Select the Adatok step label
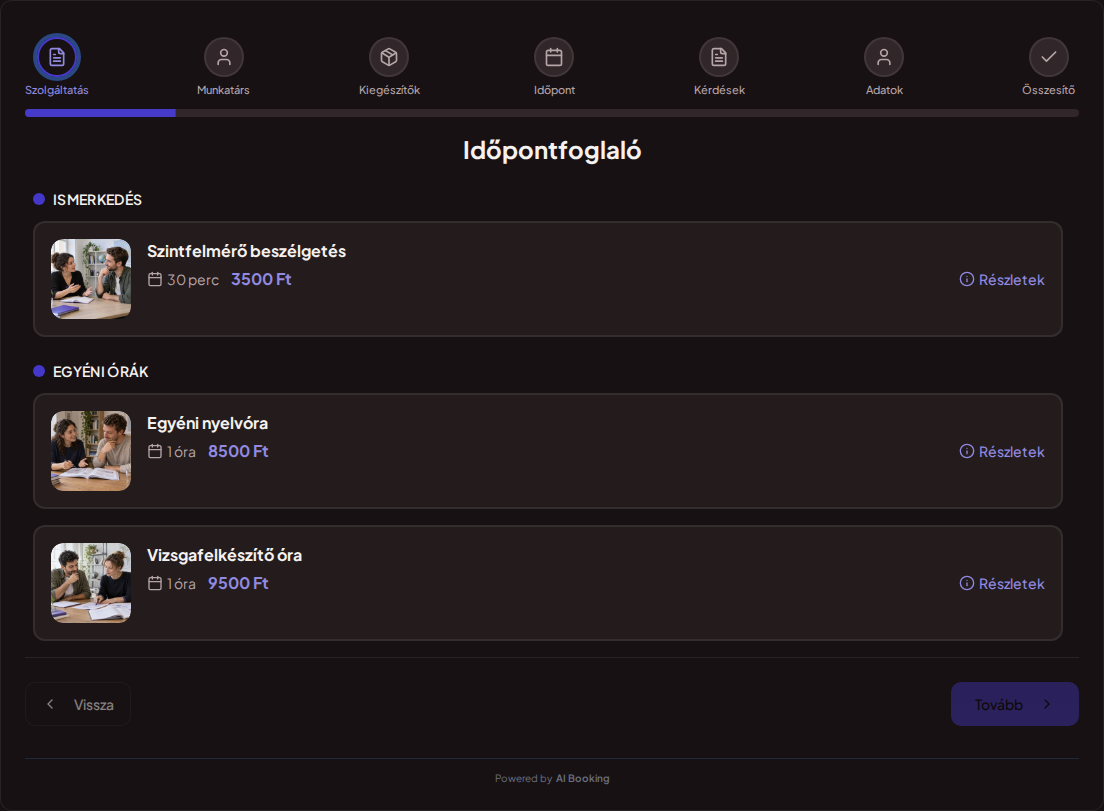This screenshot has width=1104, height=811. [884, 90]
